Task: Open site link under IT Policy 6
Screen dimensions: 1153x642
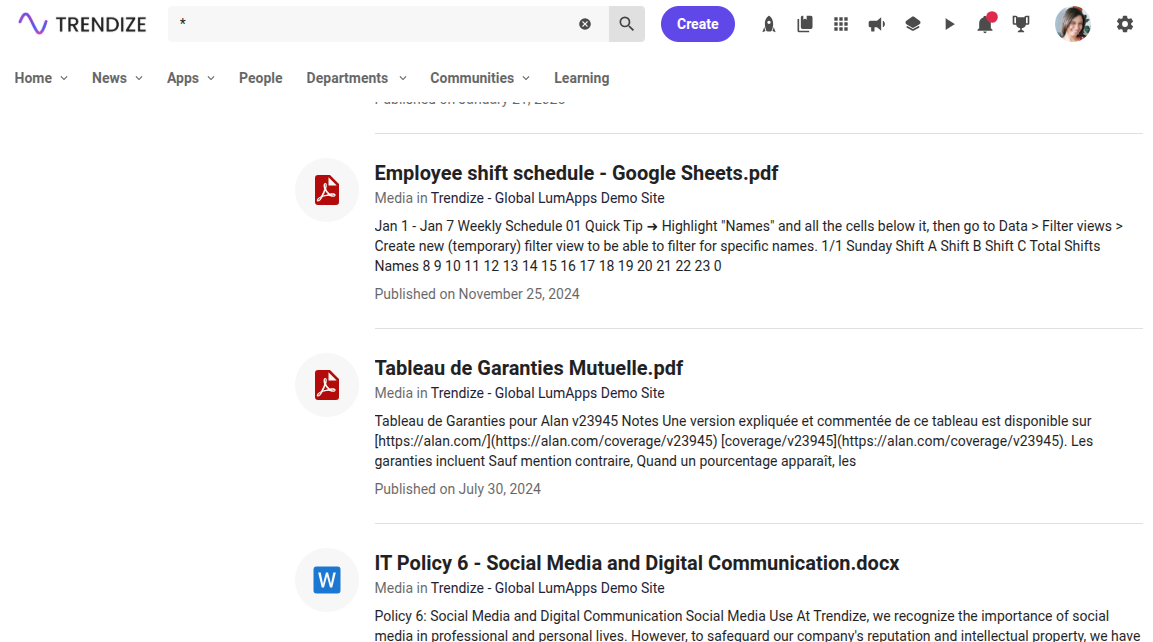Action: tap(548, 588)
